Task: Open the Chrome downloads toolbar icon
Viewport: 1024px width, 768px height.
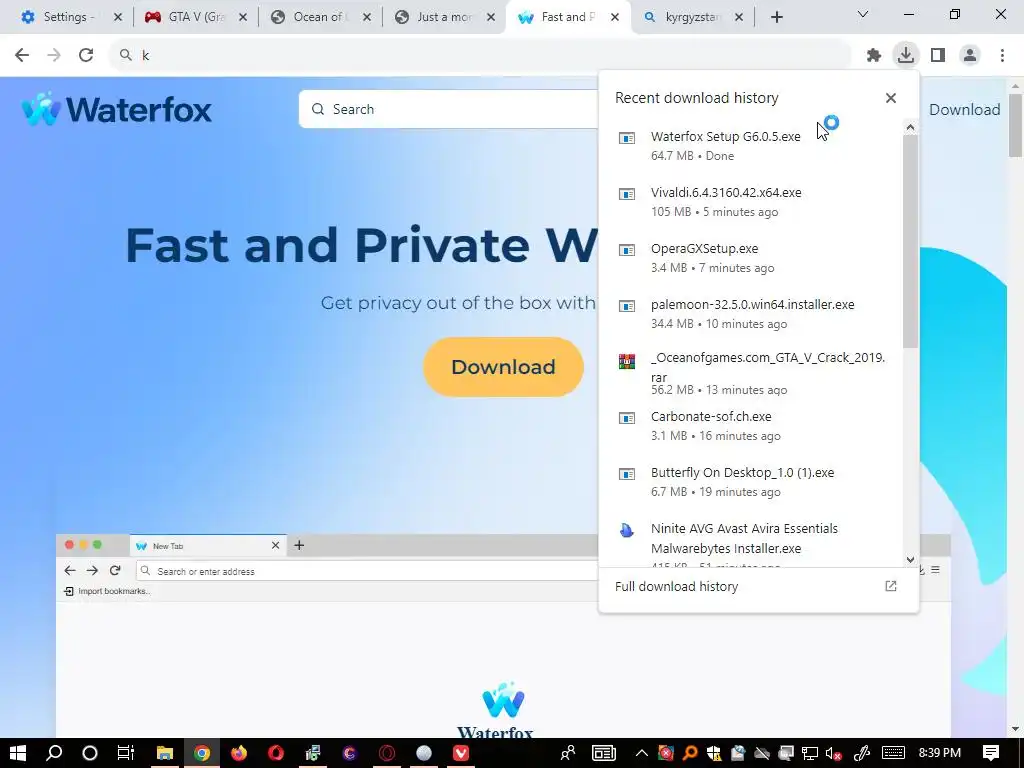Action: (905, 55)
